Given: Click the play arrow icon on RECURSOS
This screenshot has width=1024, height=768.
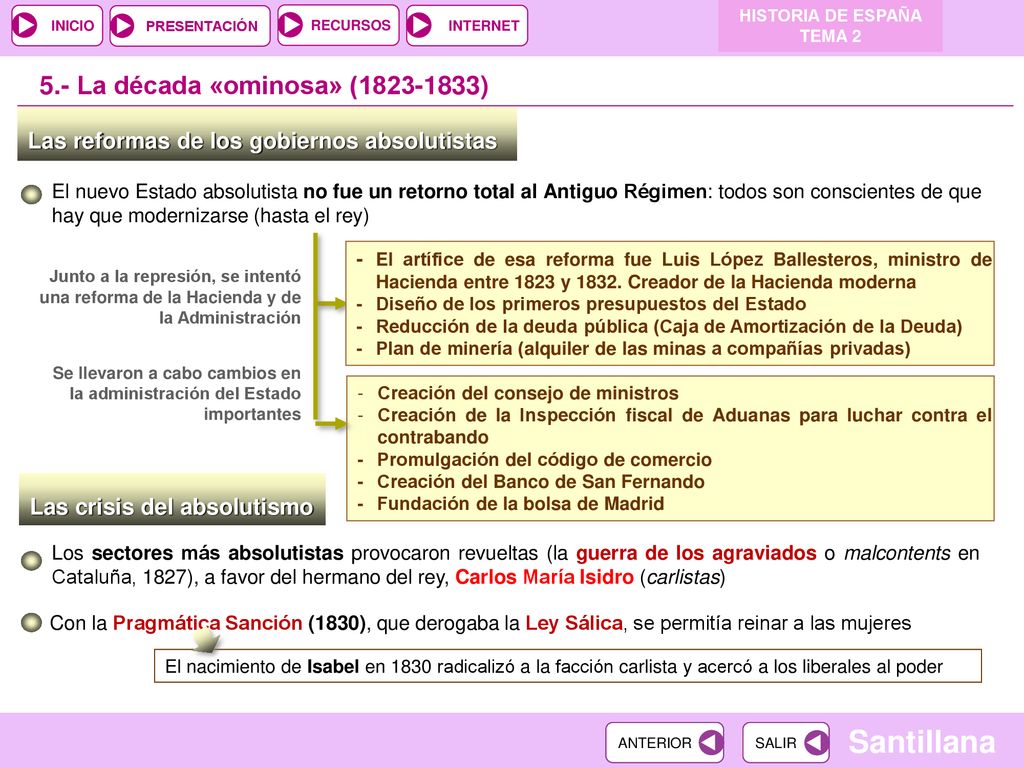Looking at the screenshot, I should point(291,25).
